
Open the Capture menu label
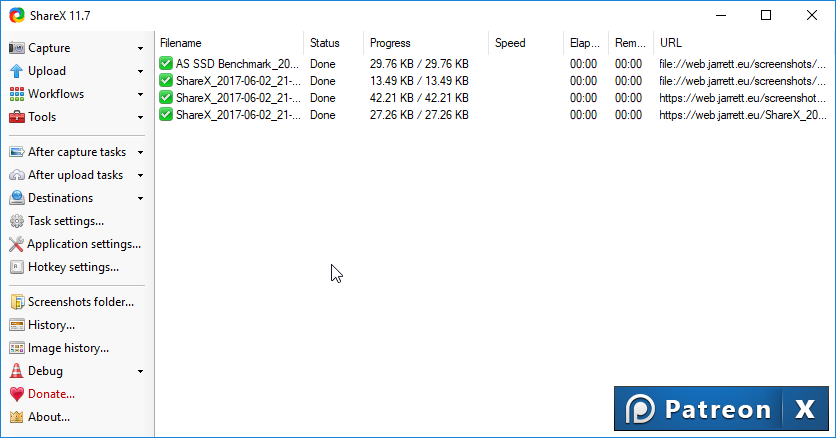click(x=49, y=48)
